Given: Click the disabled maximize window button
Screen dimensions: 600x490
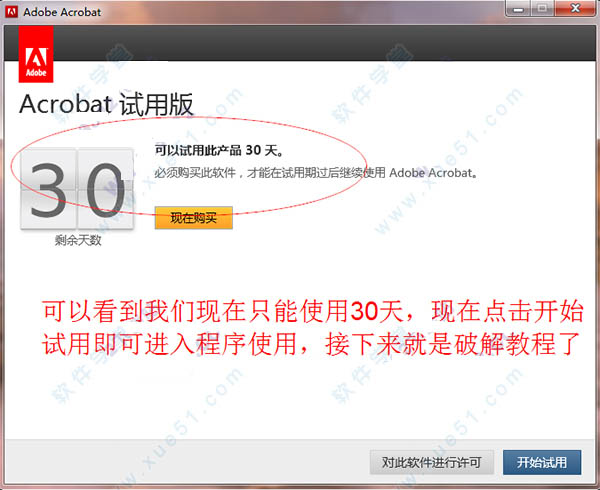Looking at the screenshot, I should point(543,8).
